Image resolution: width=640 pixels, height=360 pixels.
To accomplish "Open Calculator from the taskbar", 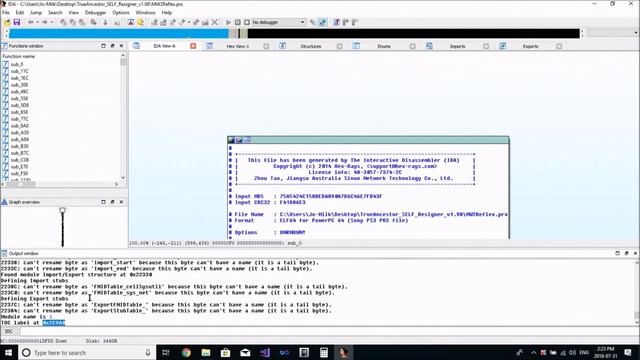I will point(324,352).
